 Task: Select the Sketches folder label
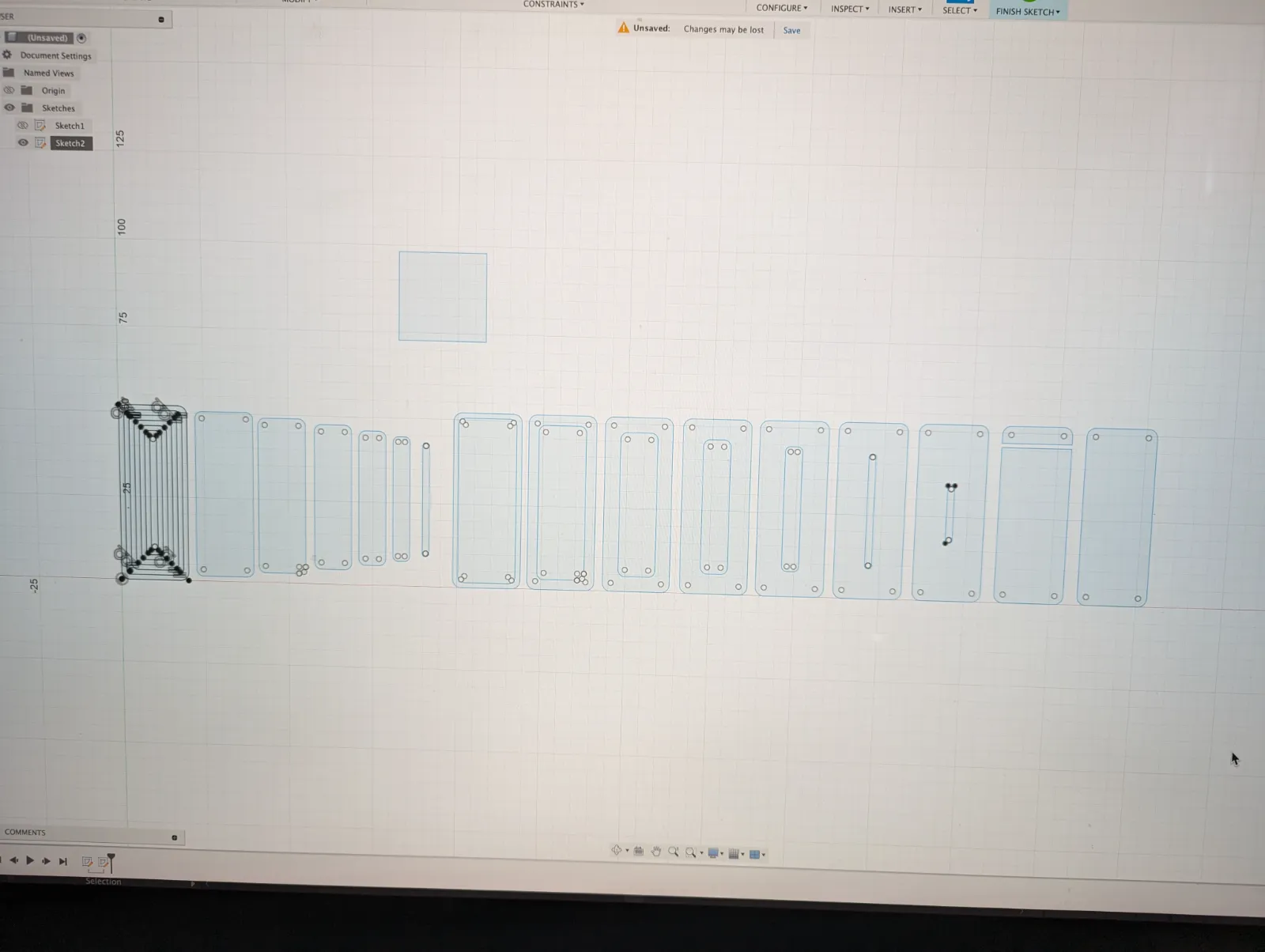click(x=59, y=108)
